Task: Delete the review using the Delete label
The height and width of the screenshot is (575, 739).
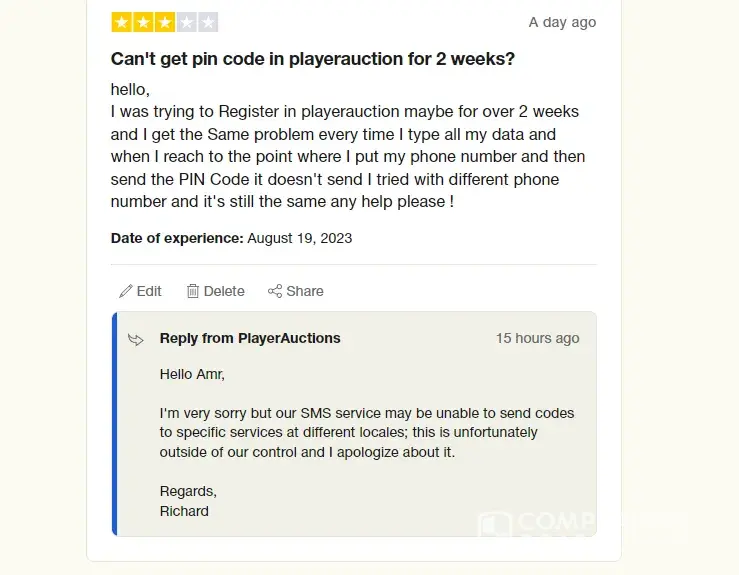Action: pyautogui.click(x=224, y=291)
